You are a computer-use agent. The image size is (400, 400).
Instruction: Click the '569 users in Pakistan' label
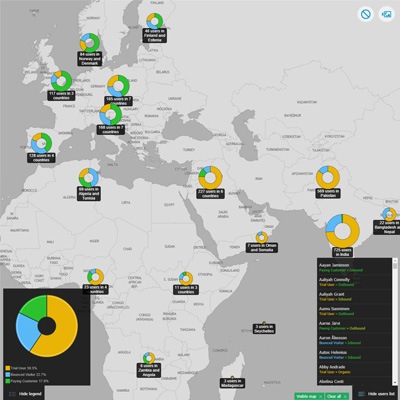tap(328, 193)
